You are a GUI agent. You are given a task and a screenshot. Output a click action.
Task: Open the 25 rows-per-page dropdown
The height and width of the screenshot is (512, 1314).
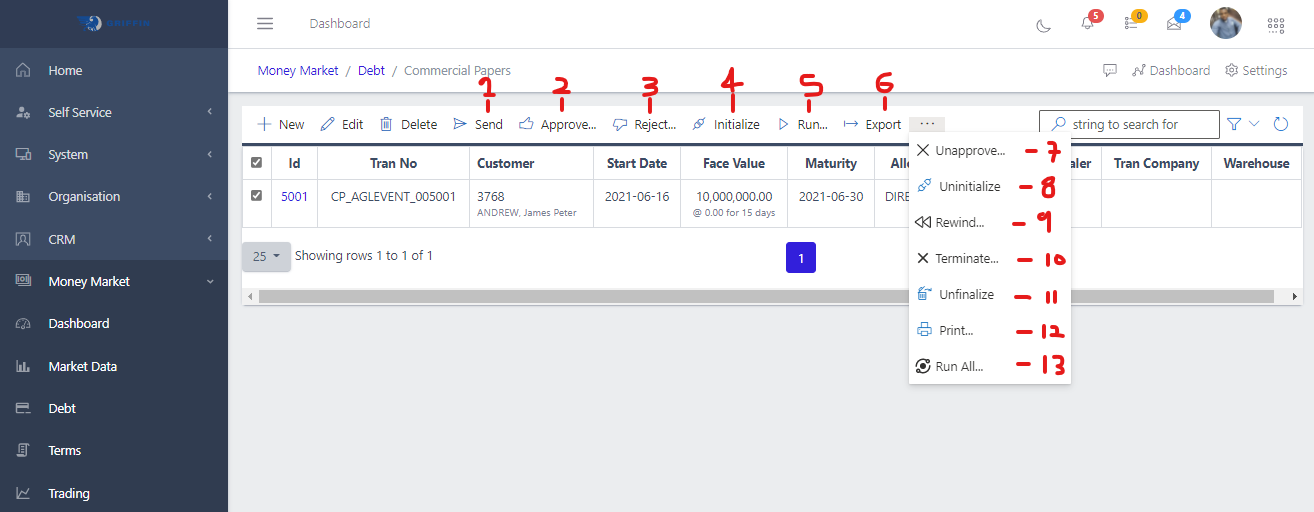[x=266, y=256]
